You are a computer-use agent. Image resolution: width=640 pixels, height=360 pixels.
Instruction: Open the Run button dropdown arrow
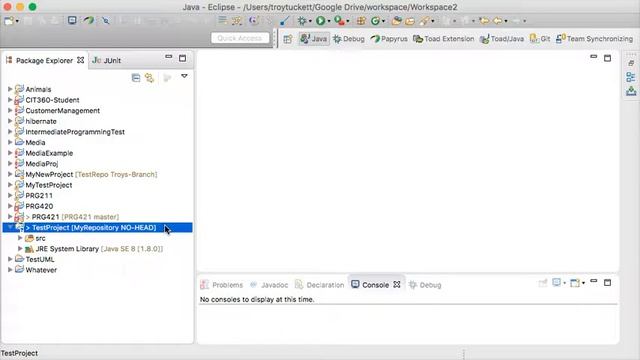(329, 21)
